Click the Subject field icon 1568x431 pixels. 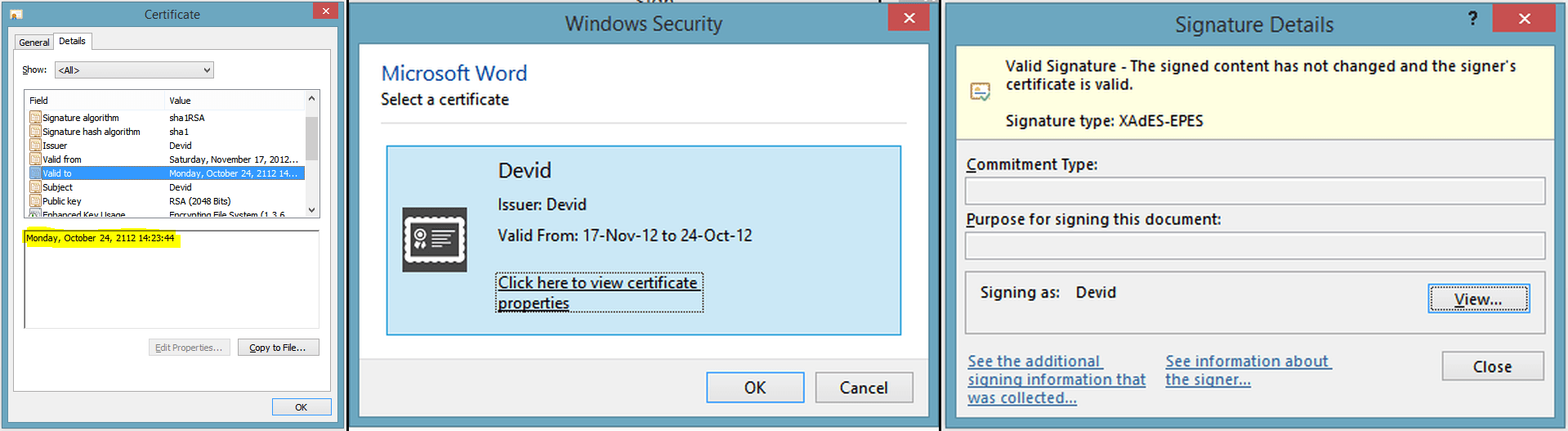tap(35, 187)
